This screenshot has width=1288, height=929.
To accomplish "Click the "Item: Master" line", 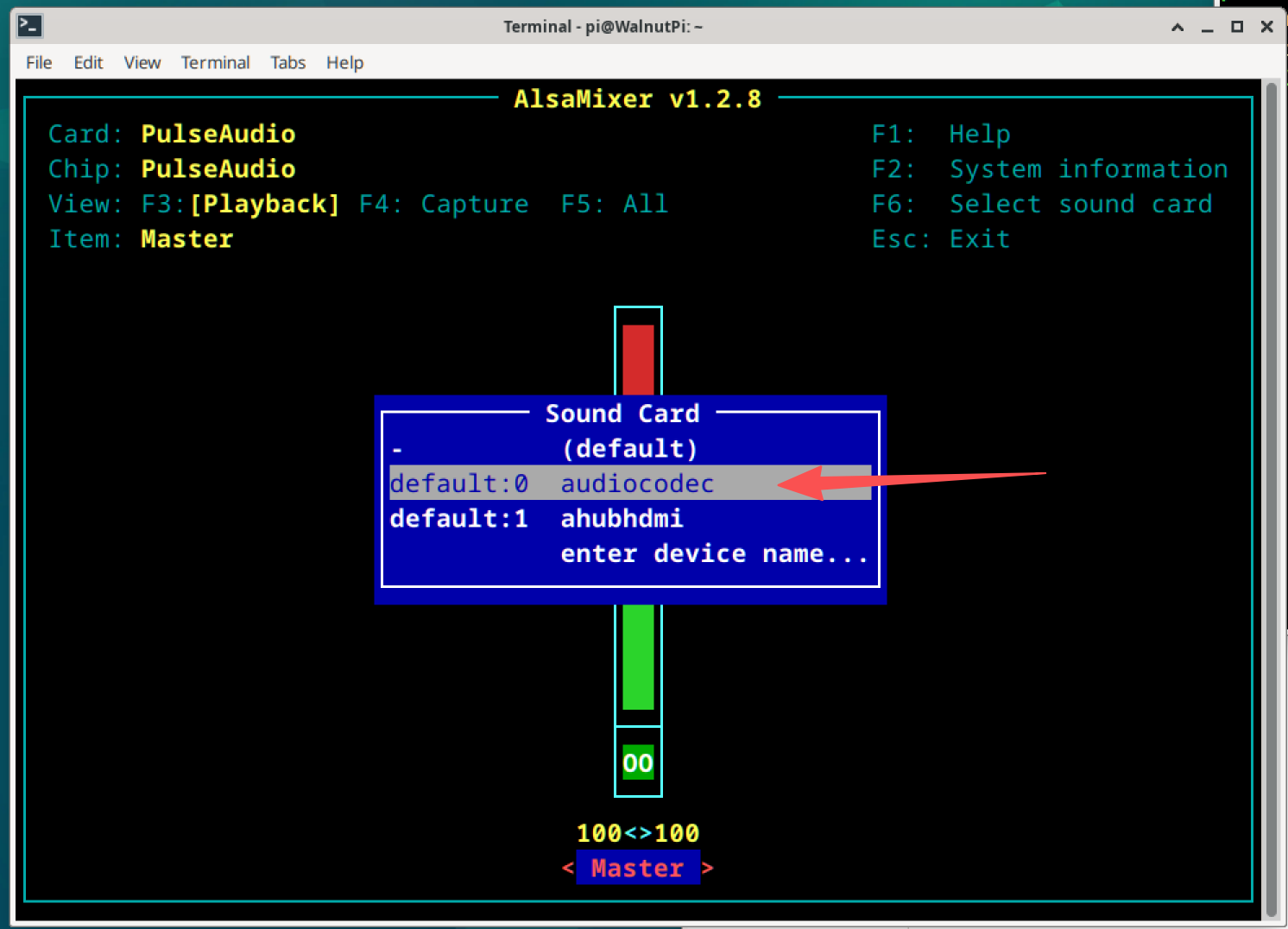I will [141, 239].
